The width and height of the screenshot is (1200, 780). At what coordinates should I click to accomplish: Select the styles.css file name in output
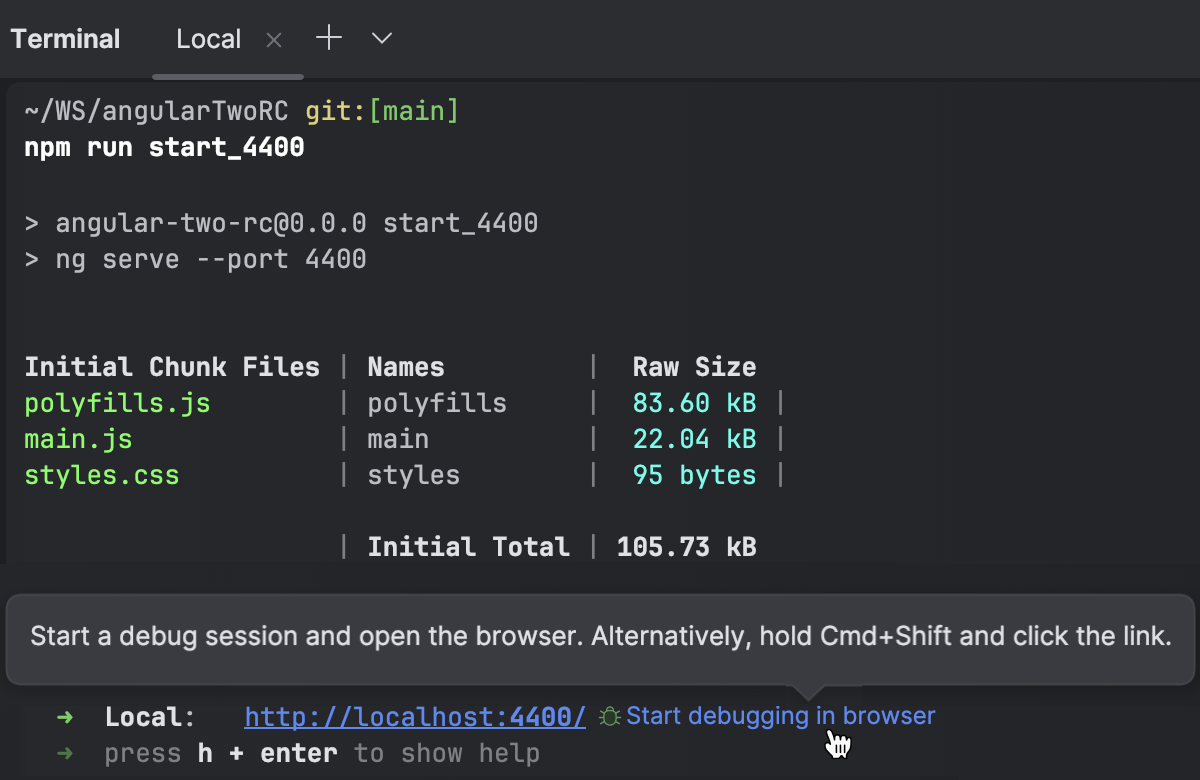point(101,475)
